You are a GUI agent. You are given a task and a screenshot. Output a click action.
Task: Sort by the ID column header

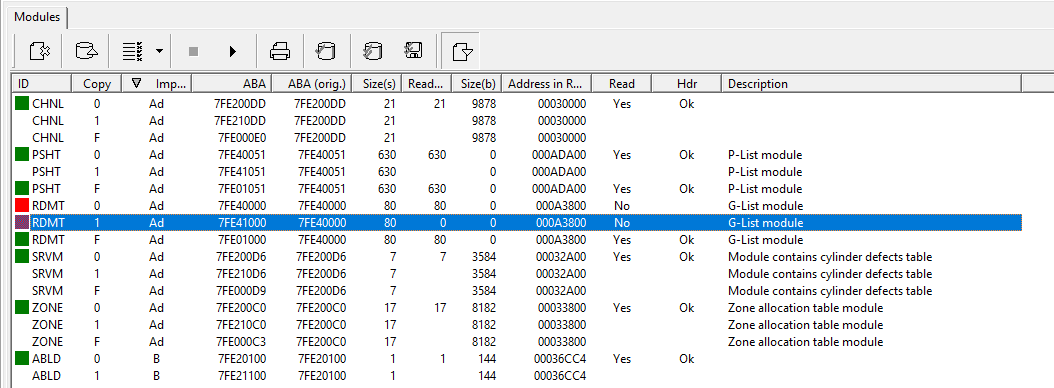pos(42,83)
